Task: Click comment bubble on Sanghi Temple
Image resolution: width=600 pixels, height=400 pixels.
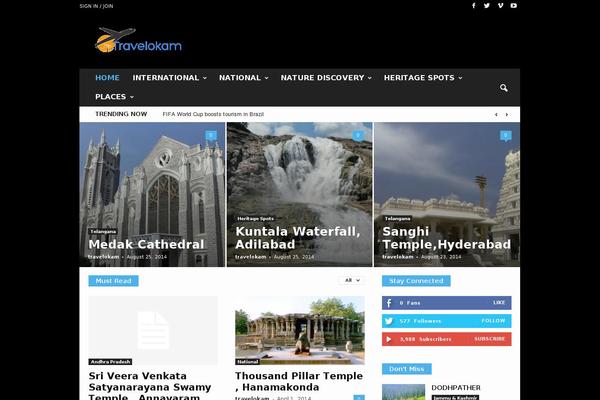Action: click(x=505, y=136)
